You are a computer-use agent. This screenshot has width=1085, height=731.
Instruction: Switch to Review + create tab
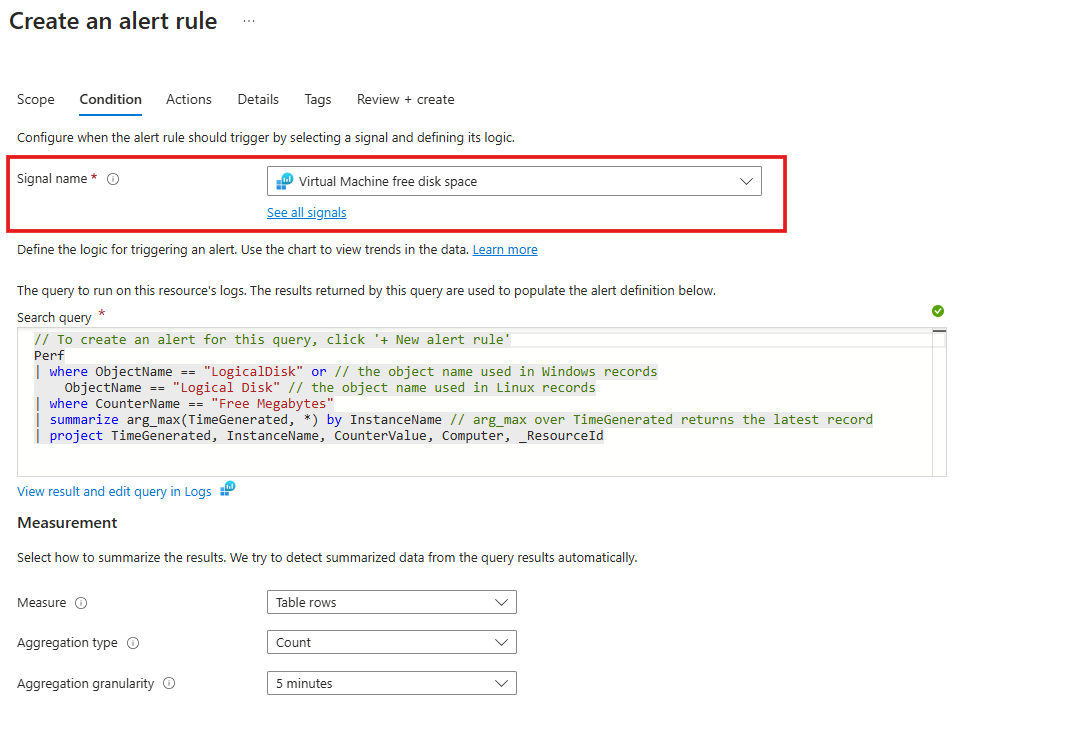[405, 100]
